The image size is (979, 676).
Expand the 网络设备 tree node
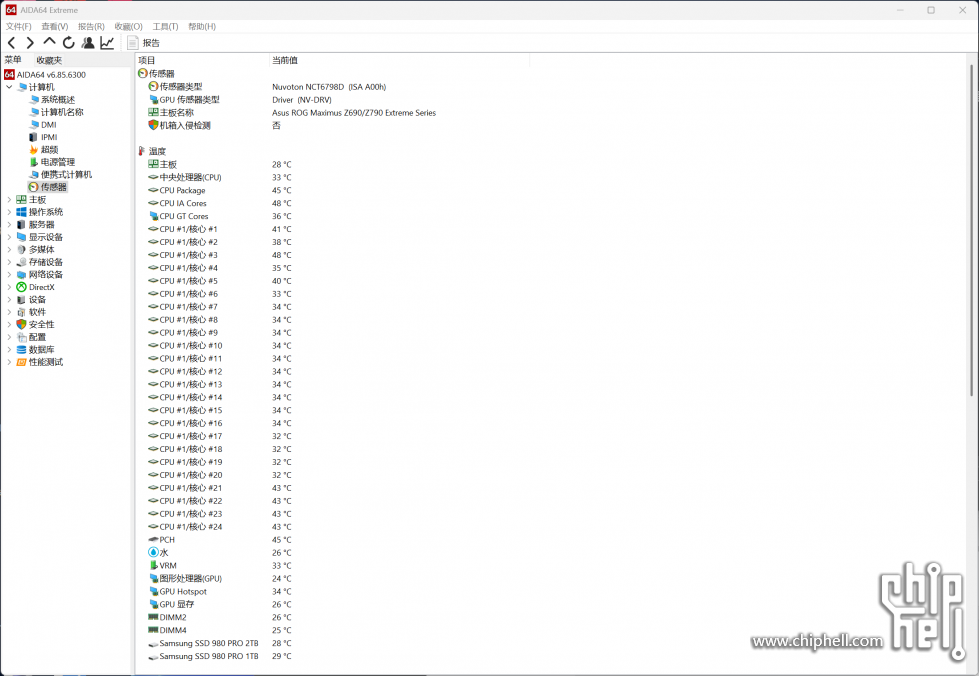tap(9, 274)
